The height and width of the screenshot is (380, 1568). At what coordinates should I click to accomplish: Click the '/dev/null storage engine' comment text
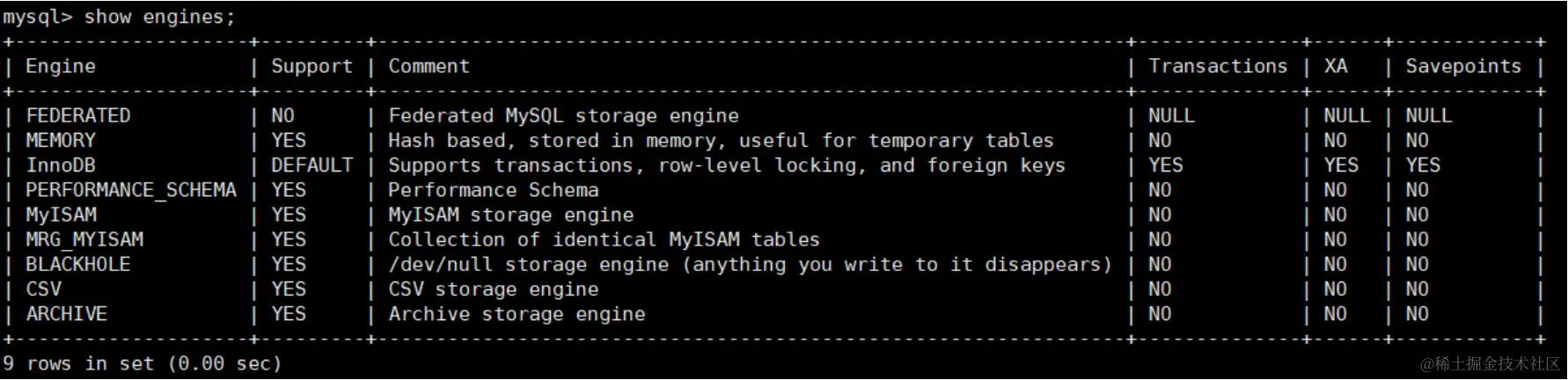[529, 264]
